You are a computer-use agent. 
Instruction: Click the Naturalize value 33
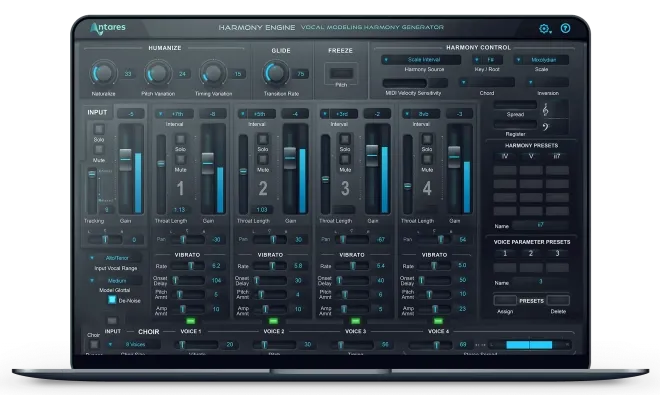(x=128, y=74)
